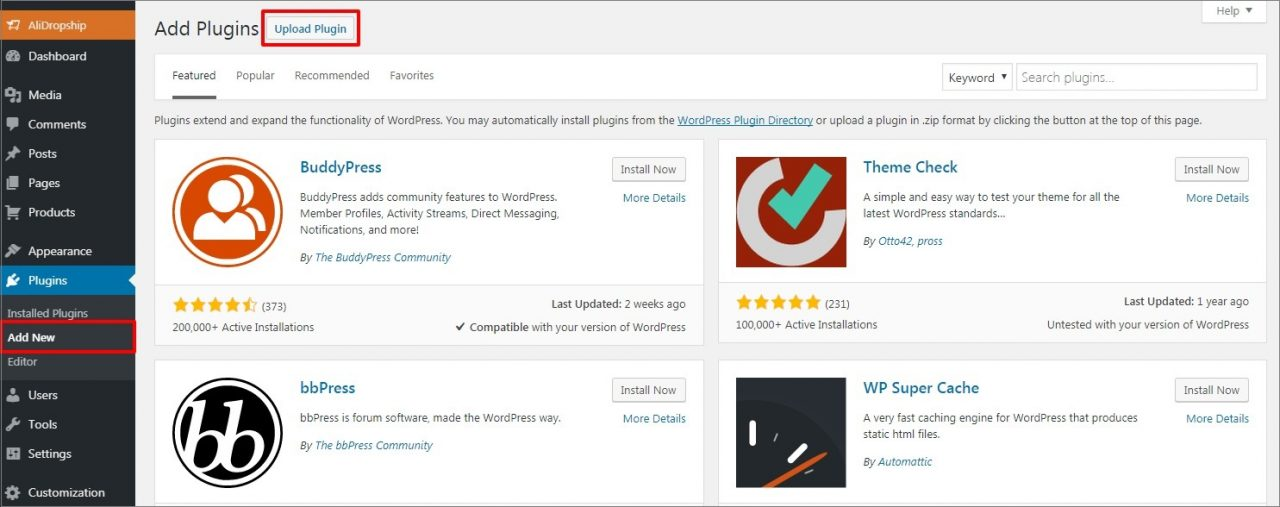
Task: Switch to the Favorites tab
Action: pyautogui.click(x=412, y=76)
